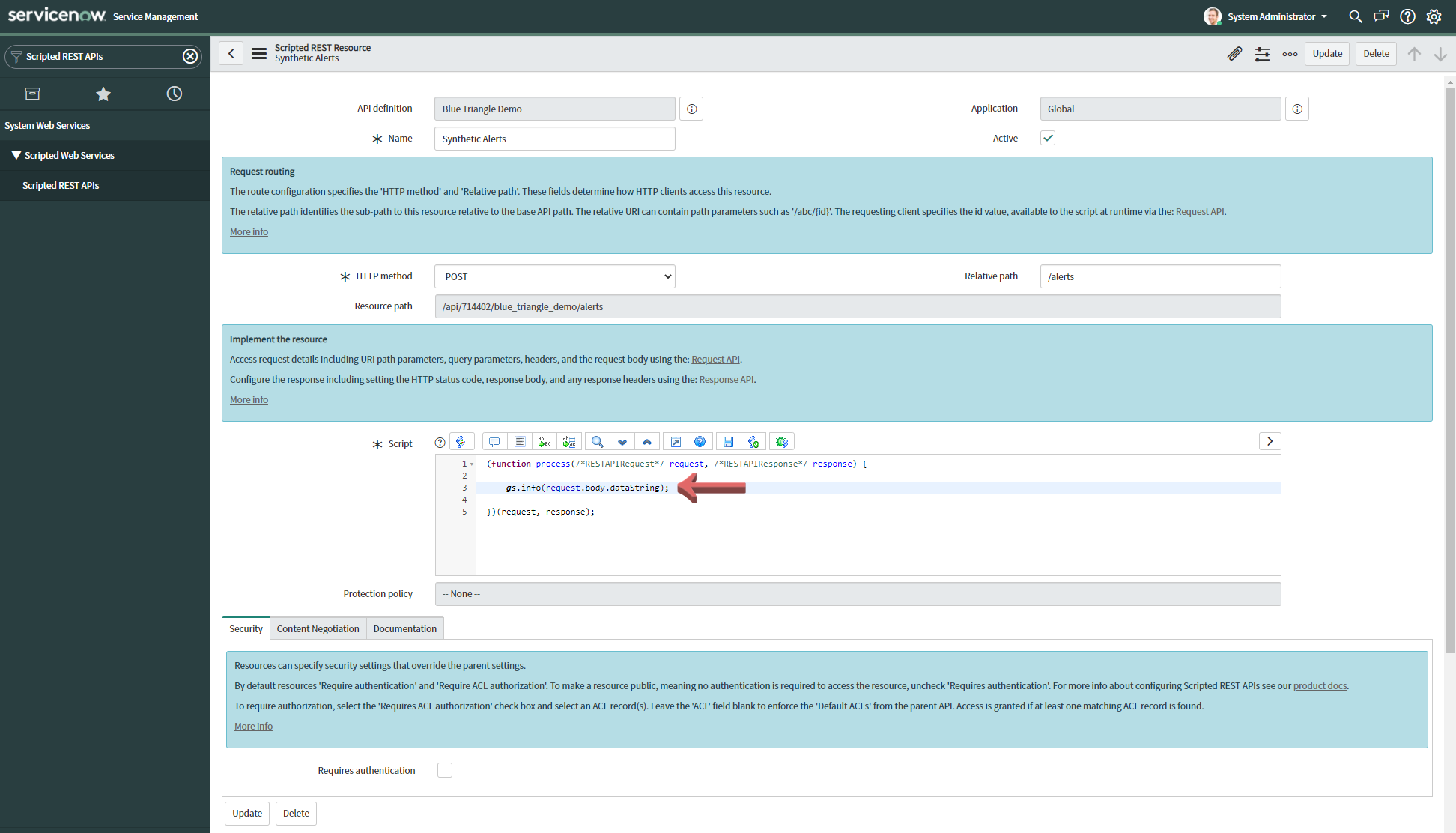This screenshot has height=833, width=1456.
Task: Open more options ellipsis in form header
Action: (1290, 54)
